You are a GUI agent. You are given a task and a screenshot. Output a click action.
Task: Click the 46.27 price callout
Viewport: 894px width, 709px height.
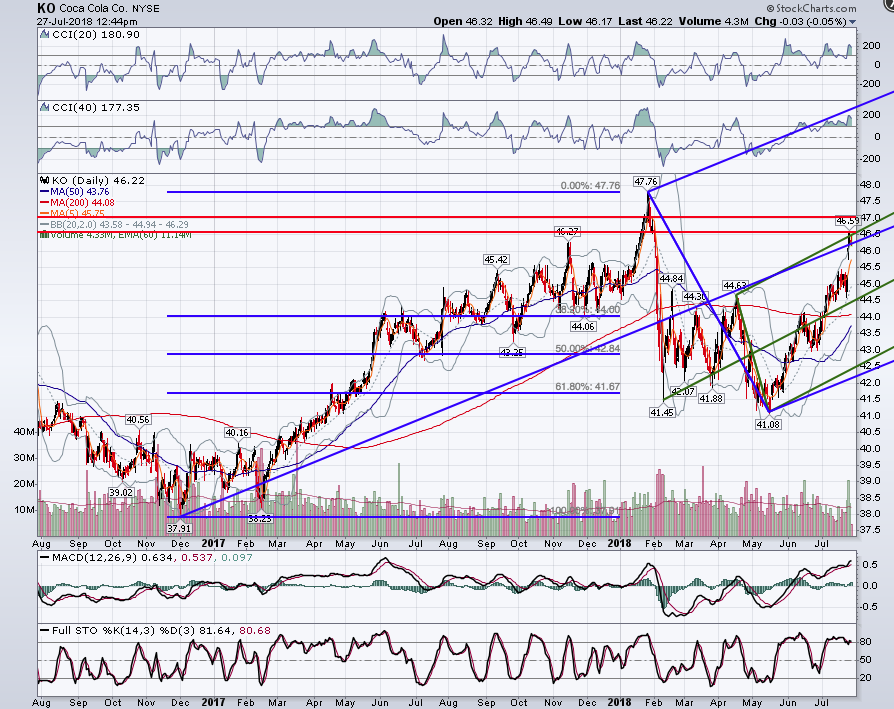(567, 231)
